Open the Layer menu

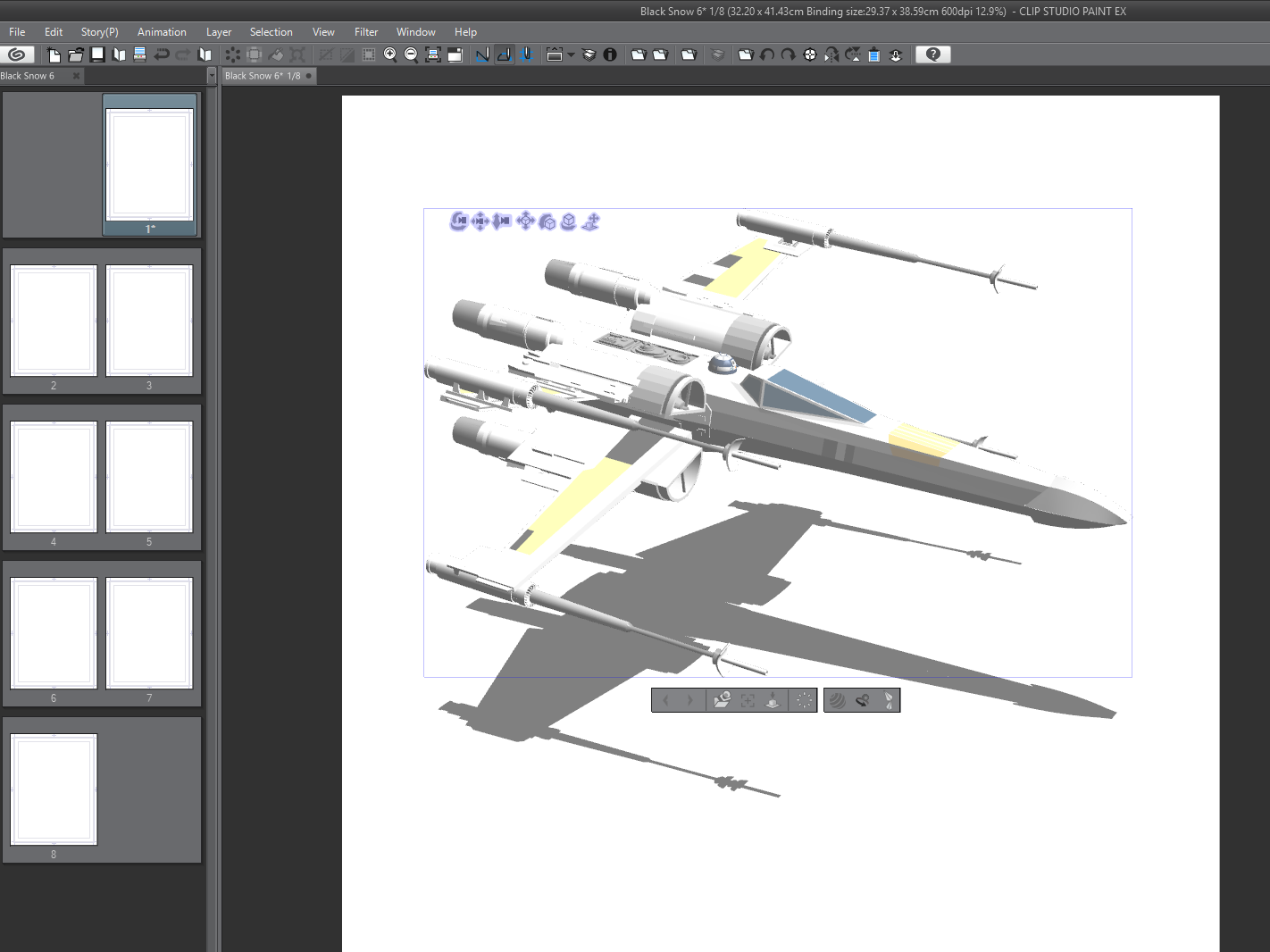(x=219, y=32)
